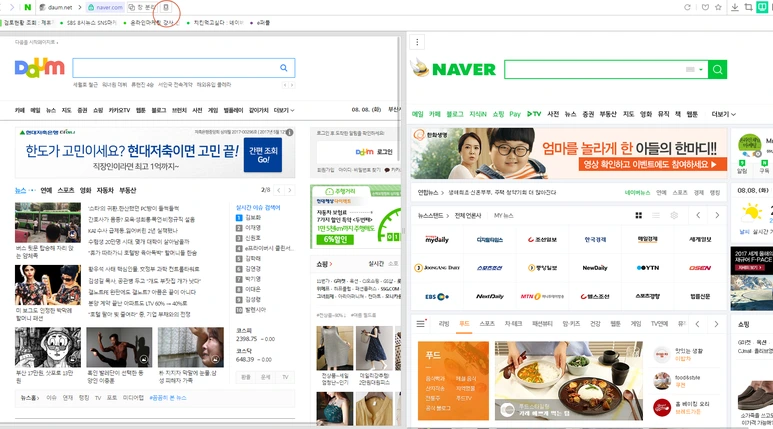Open 리빙 tab in Naver themes
Screen dimensions: 773x429
[444, 323]
